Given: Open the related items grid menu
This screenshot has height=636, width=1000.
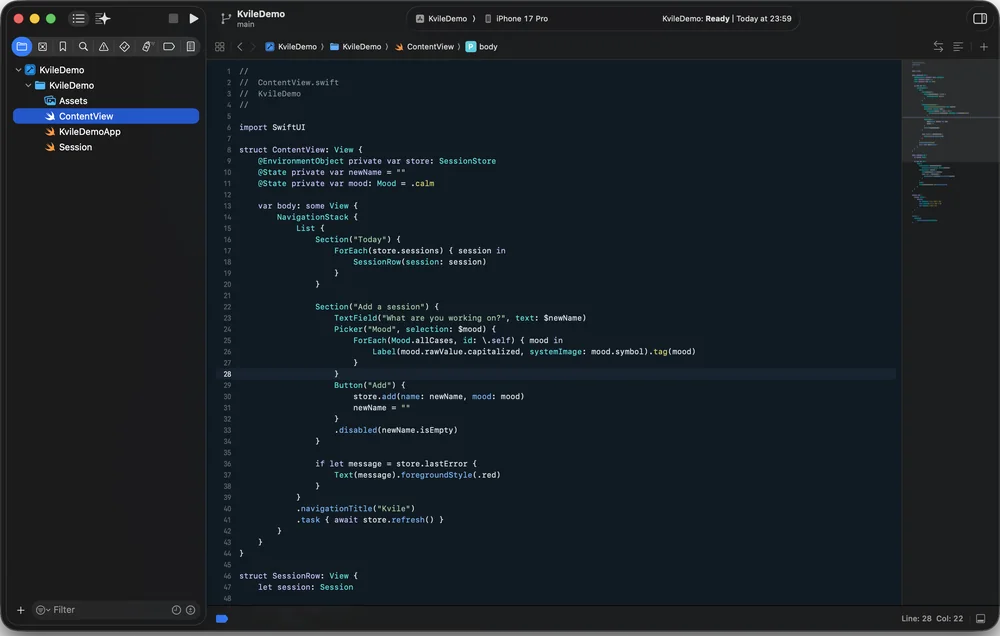Looking at the screenshot, I should [x=219, y=47].
